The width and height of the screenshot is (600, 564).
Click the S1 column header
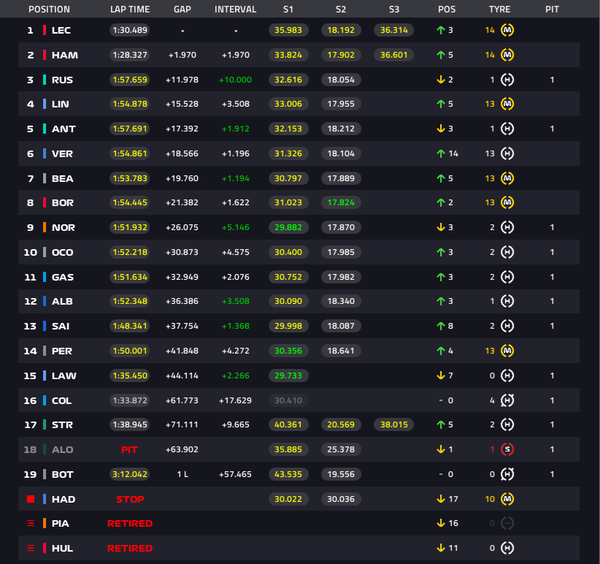pos(288,9)
